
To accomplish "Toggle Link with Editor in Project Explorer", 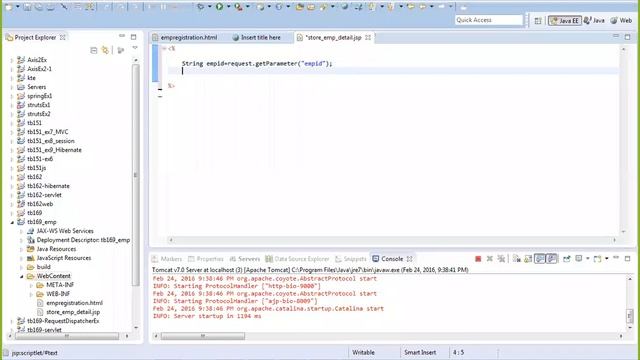I will 105,50.
